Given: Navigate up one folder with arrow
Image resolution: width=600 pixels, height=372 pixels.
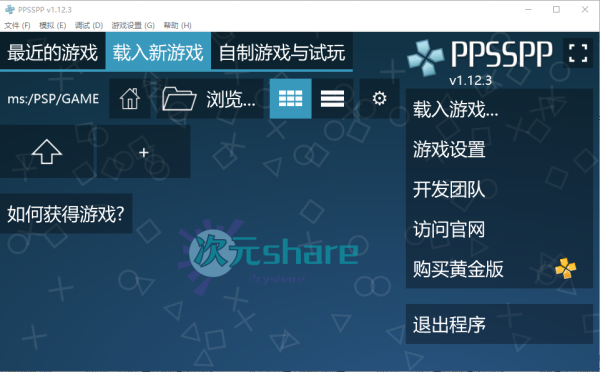Looking at the screenshot, I should coord(47,152).
